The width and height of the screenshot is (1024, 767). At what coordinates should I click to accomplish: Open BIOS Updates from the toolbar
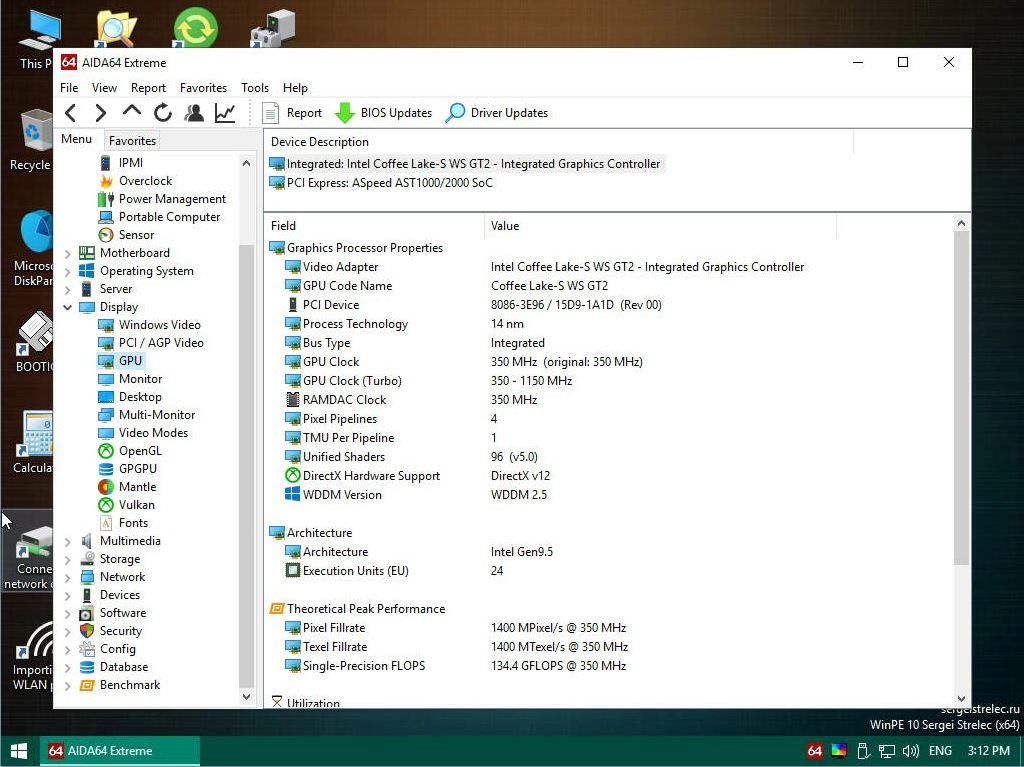click(x=383, y=113)
